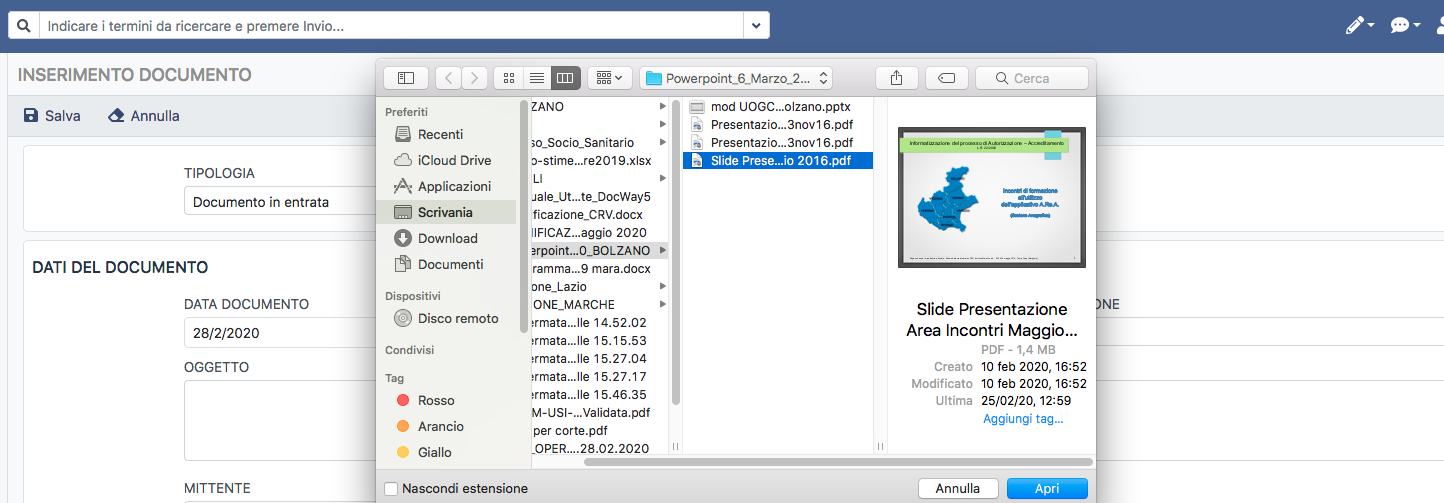The width and height of the screenshot is (1444, 503).
Task: Switch to list view in file dialog
Action: click(x=537, y=78)
